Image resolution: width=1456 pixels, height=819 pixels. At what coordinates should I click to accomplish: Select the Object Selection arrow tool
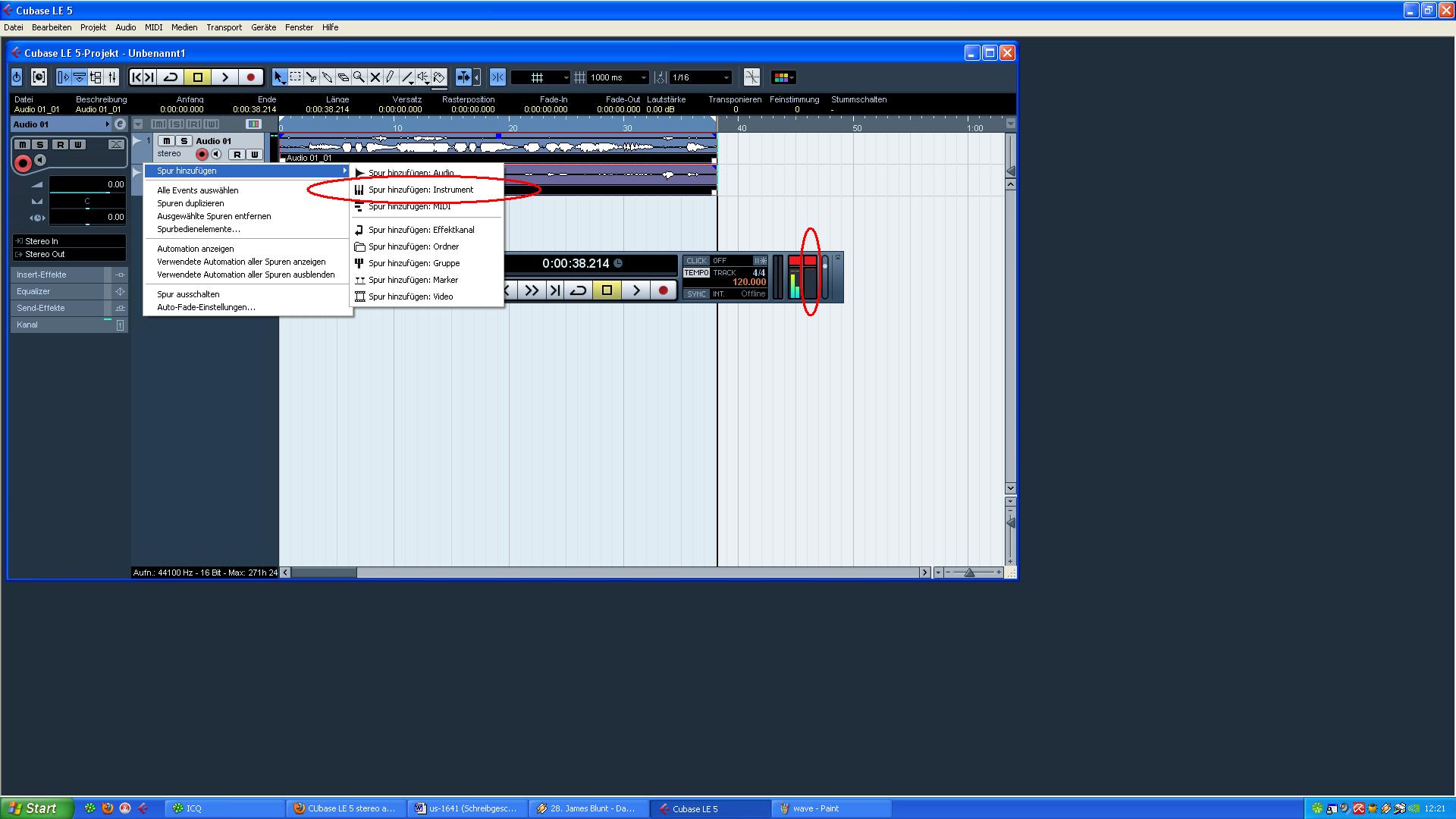point(280,77)
